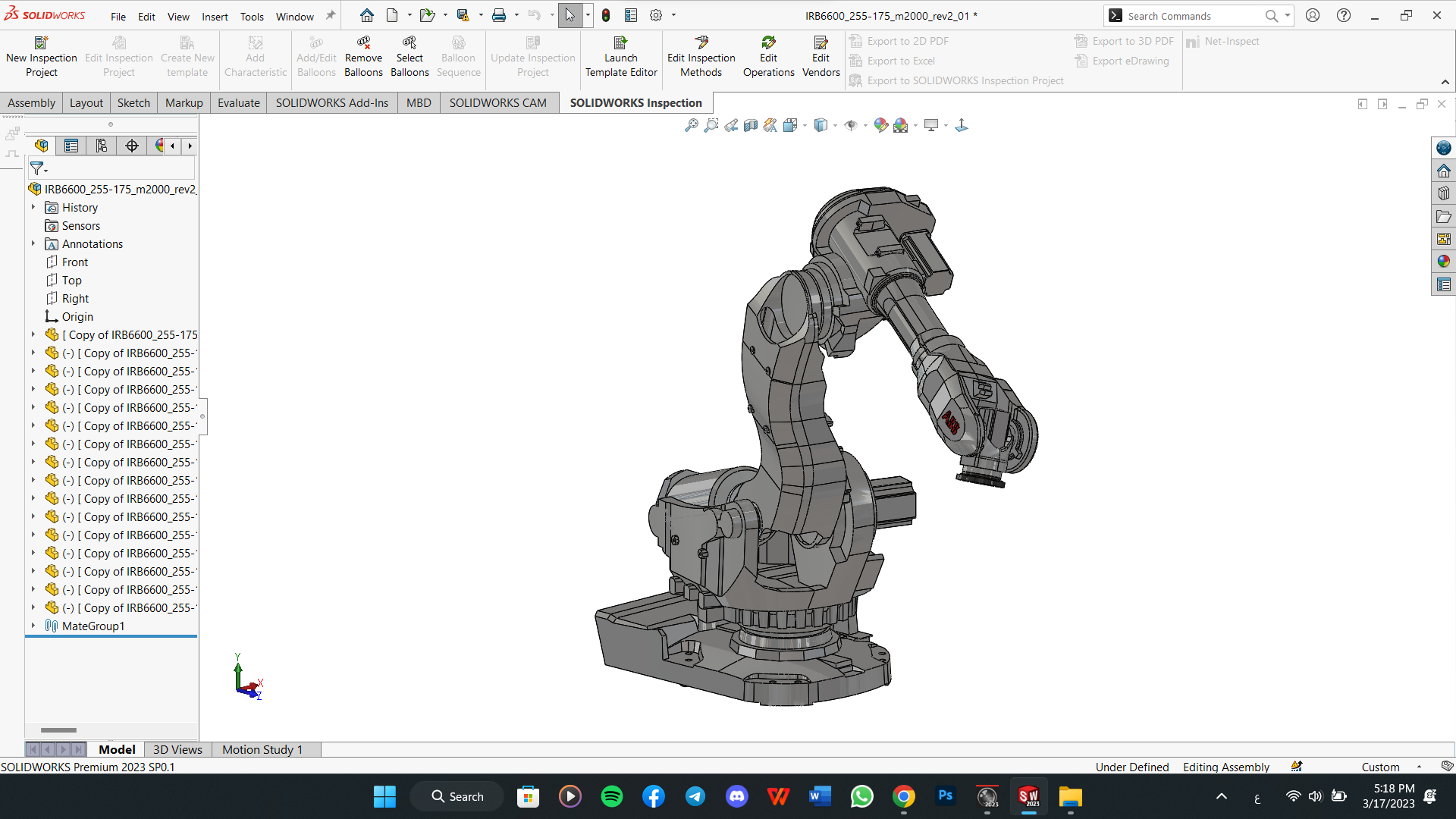Image resolution: width=1456 pixels, height=819 pixels.
Task: Open Options gear icon
Action: click(x=656, y=15)
